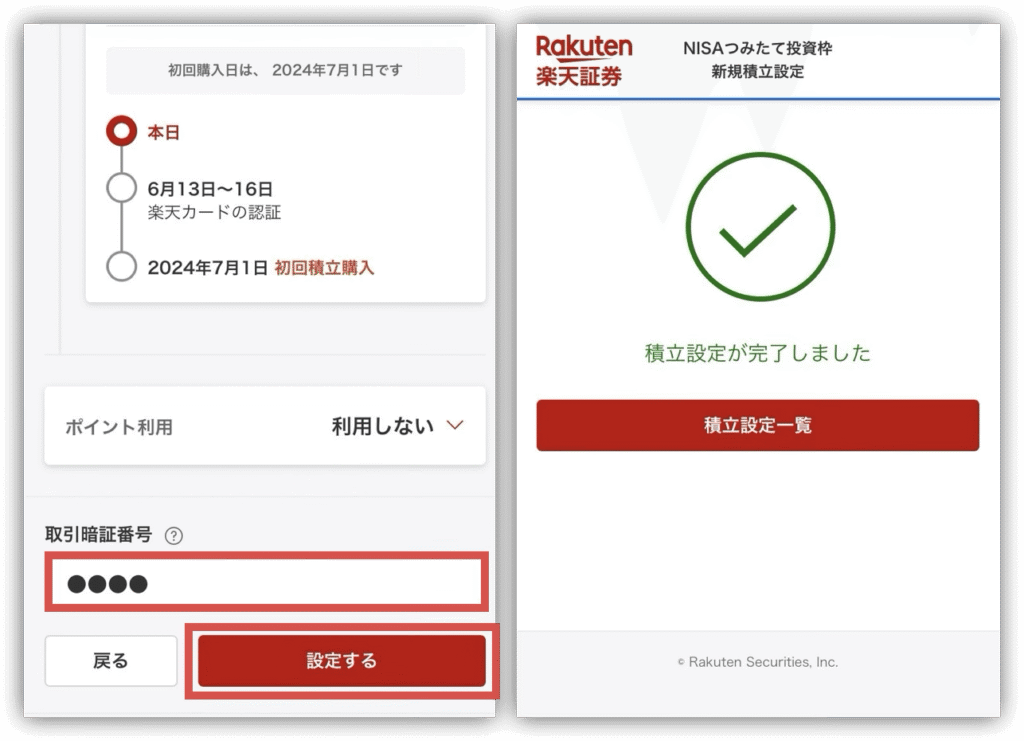Image resolution: width=1024 pixels, height=741 pixels.
Task: Select the 本日 timeline step circle
Action: click(121, 131)
